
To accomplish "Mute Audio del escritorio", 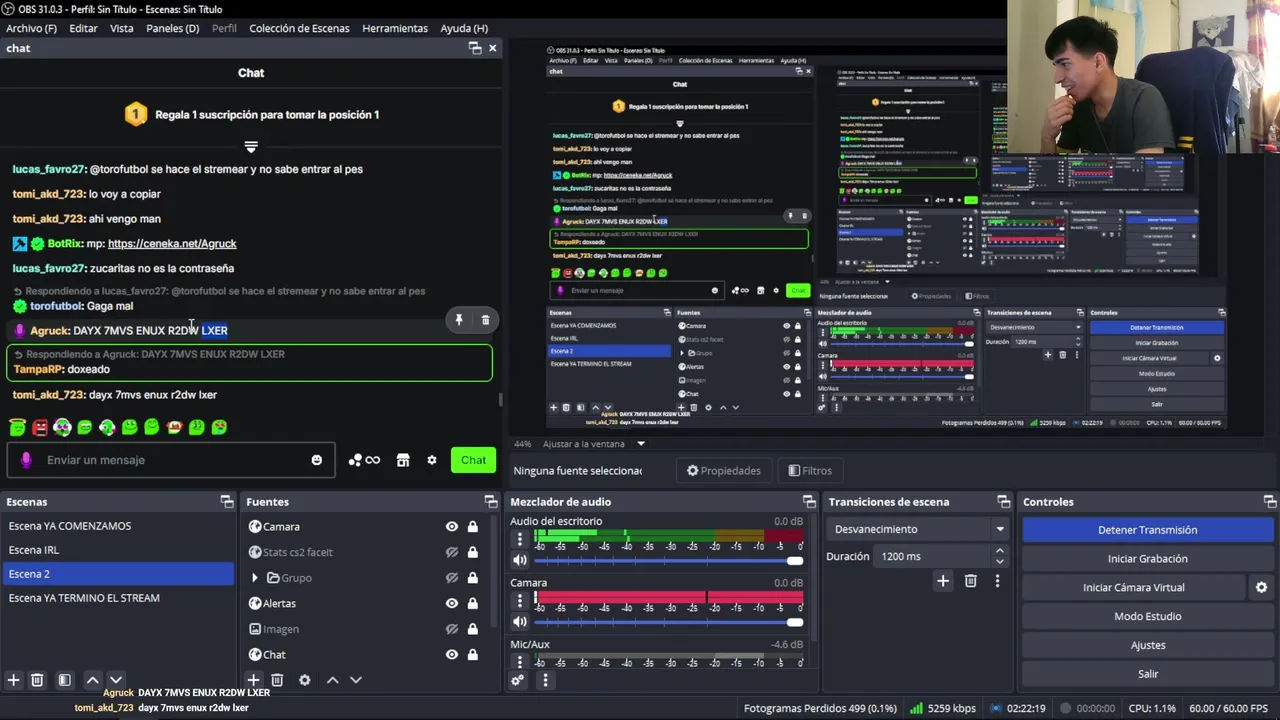I will (519, 560).
